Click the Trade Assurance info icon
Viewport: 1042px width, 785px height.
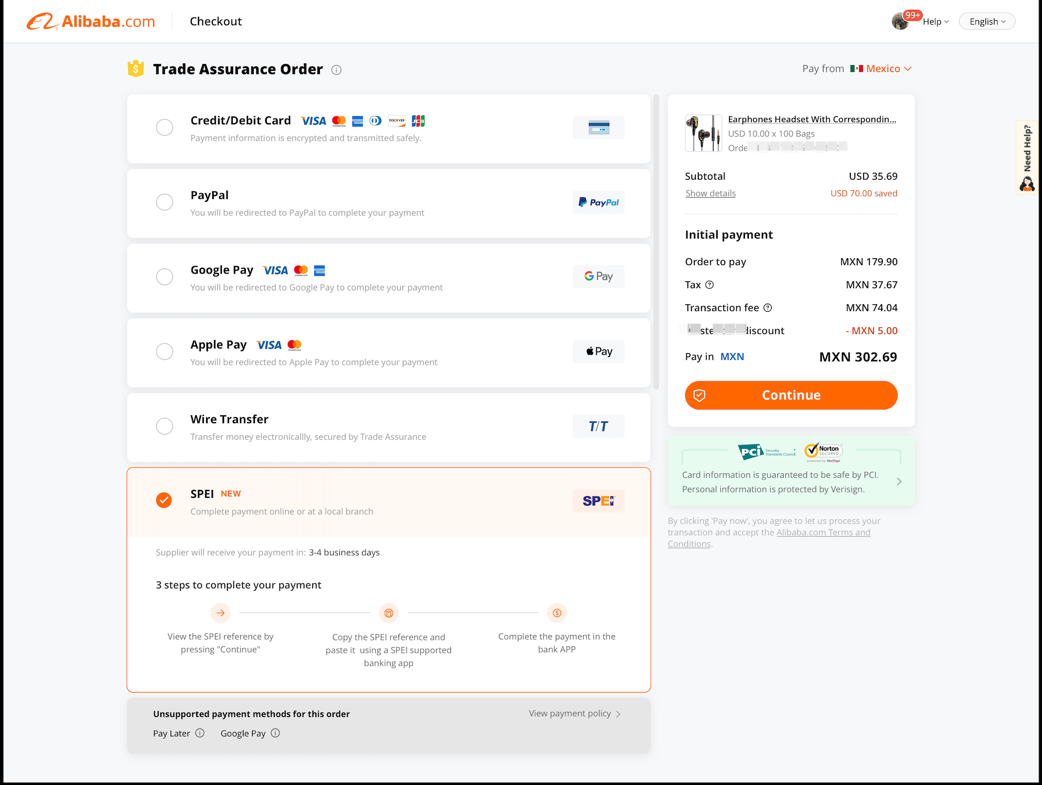click(x=336, y=70)
